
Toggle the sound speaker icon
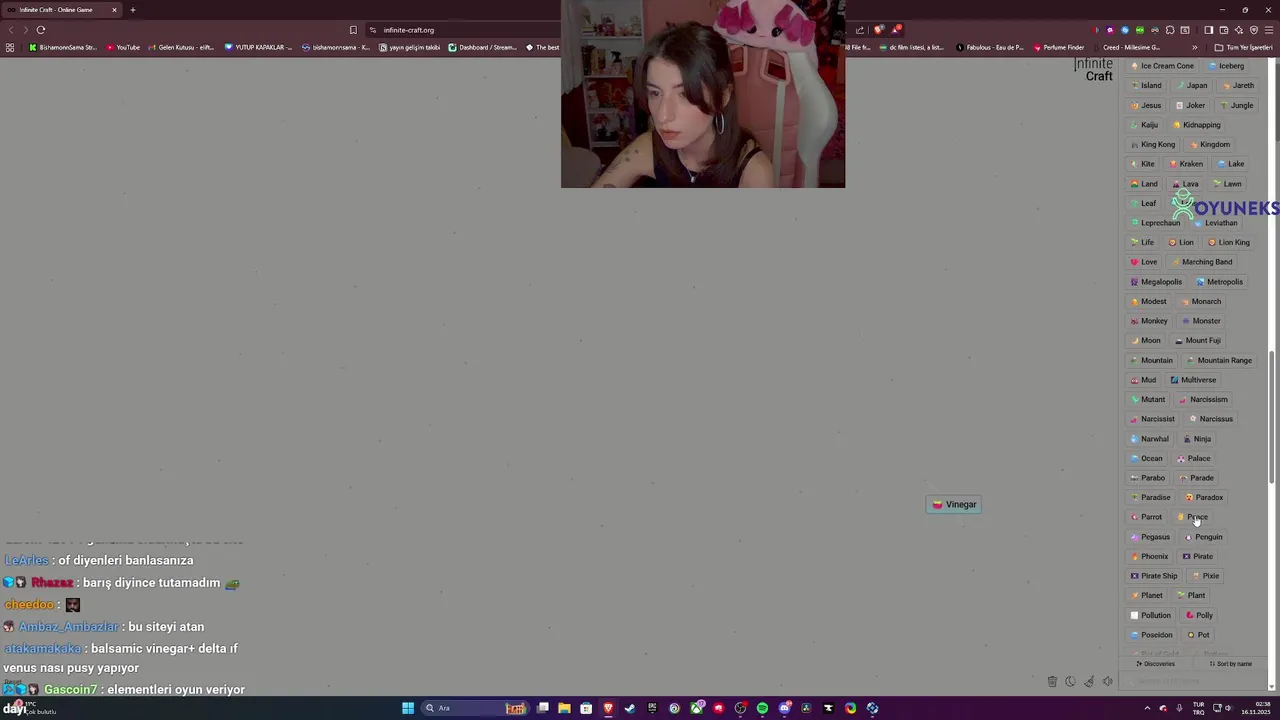(1107, 682)
